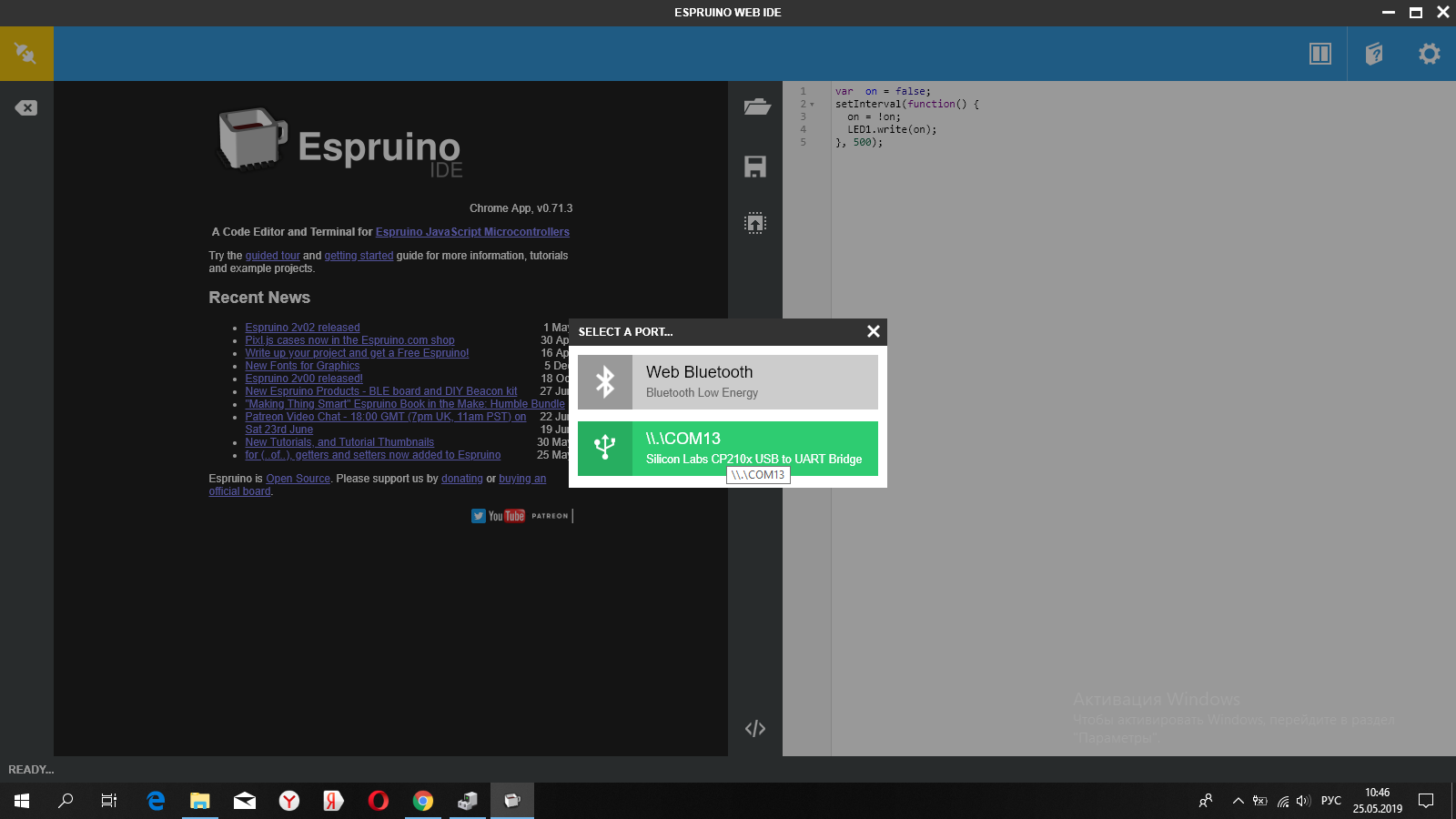Screen dimensions: 1456x819
Task: Open Windows taskbar search
Action: click(66, 801)
